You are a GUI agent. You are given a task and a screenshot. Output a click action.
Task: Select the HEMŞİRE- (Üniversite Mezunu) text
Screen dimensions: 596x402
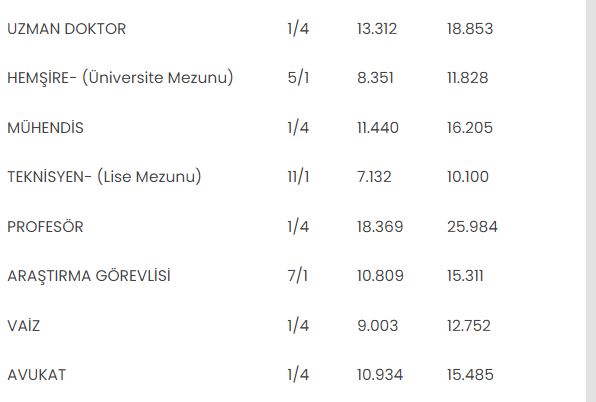pyautogui.click(x=120, y=78)
